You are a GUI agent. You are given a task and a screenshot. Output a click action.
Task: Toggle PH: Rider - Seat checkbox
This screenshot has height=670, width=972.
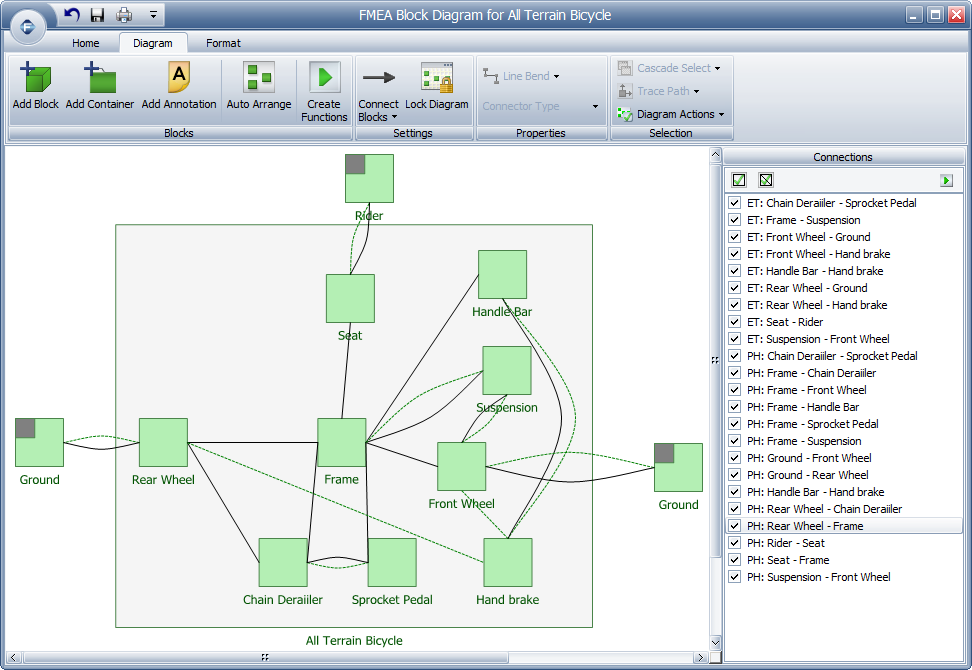735,543
